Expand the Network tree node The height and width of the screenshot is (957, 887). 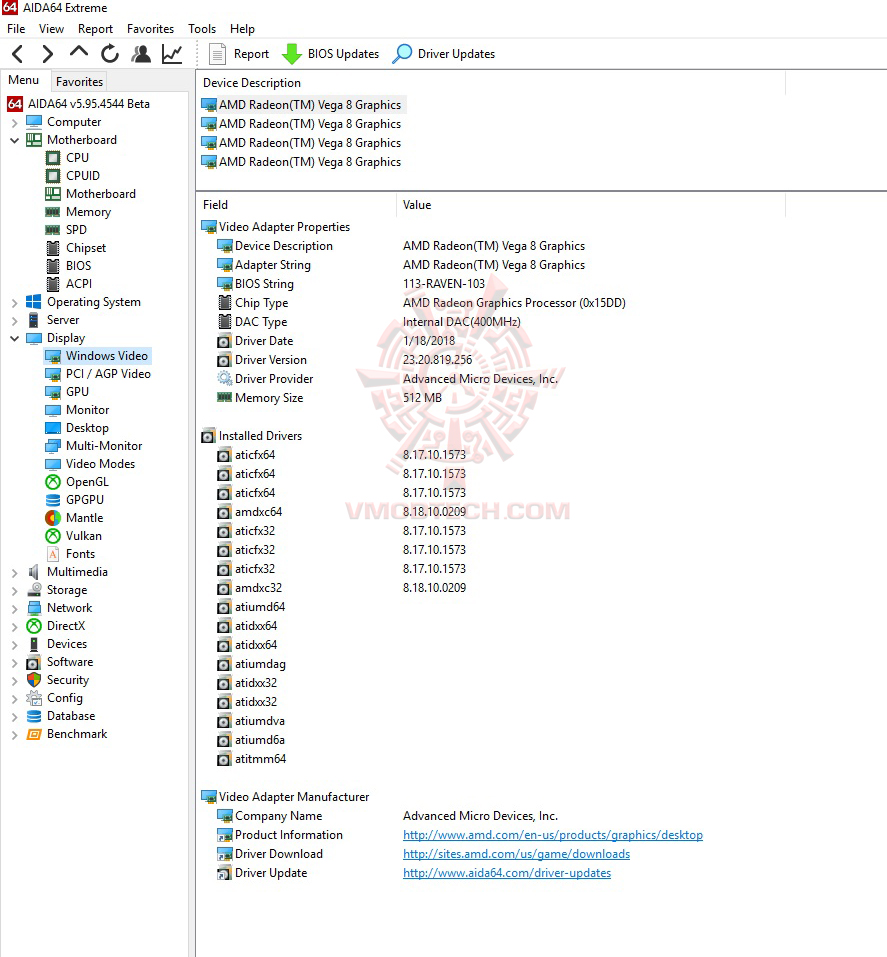[15, 609]
